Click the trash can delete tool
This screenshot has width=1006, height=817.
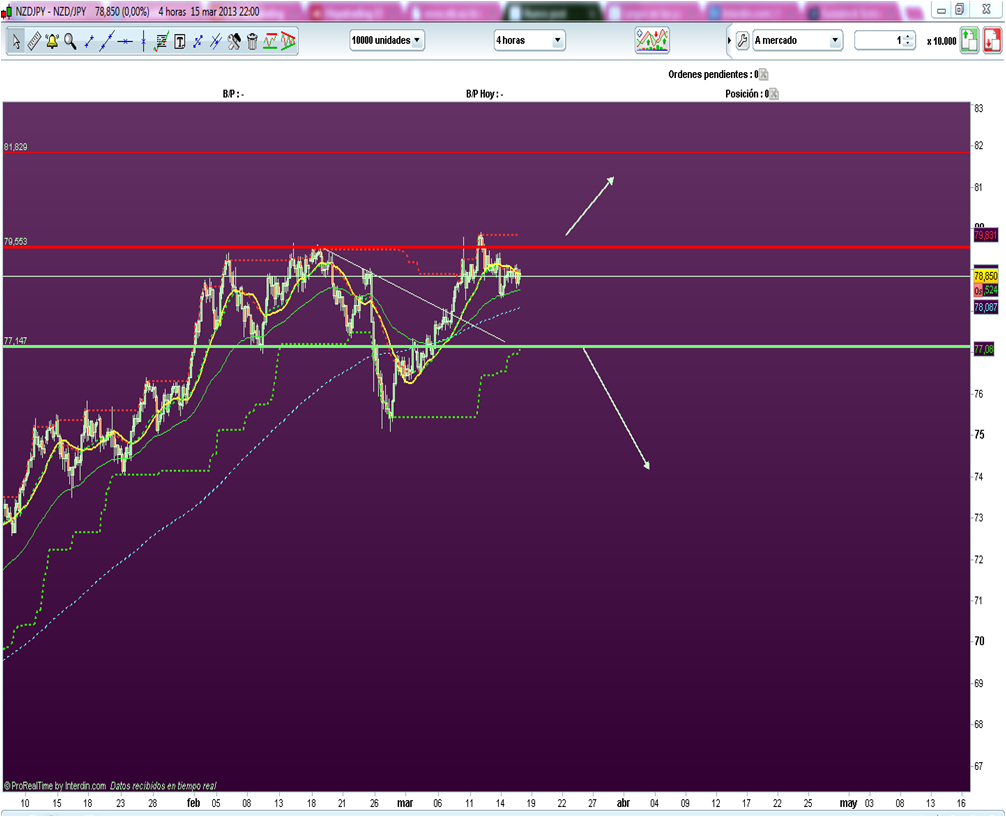pyautogui.click(x=252, y=41)
